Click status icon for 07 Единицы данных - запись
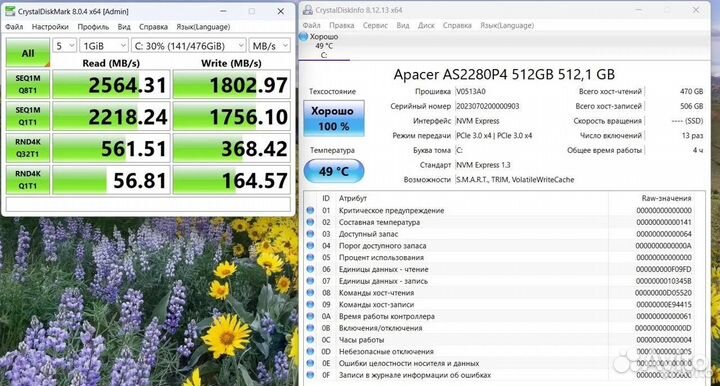The height and width of the screenshot is (386, 720). tap(310, 281)
